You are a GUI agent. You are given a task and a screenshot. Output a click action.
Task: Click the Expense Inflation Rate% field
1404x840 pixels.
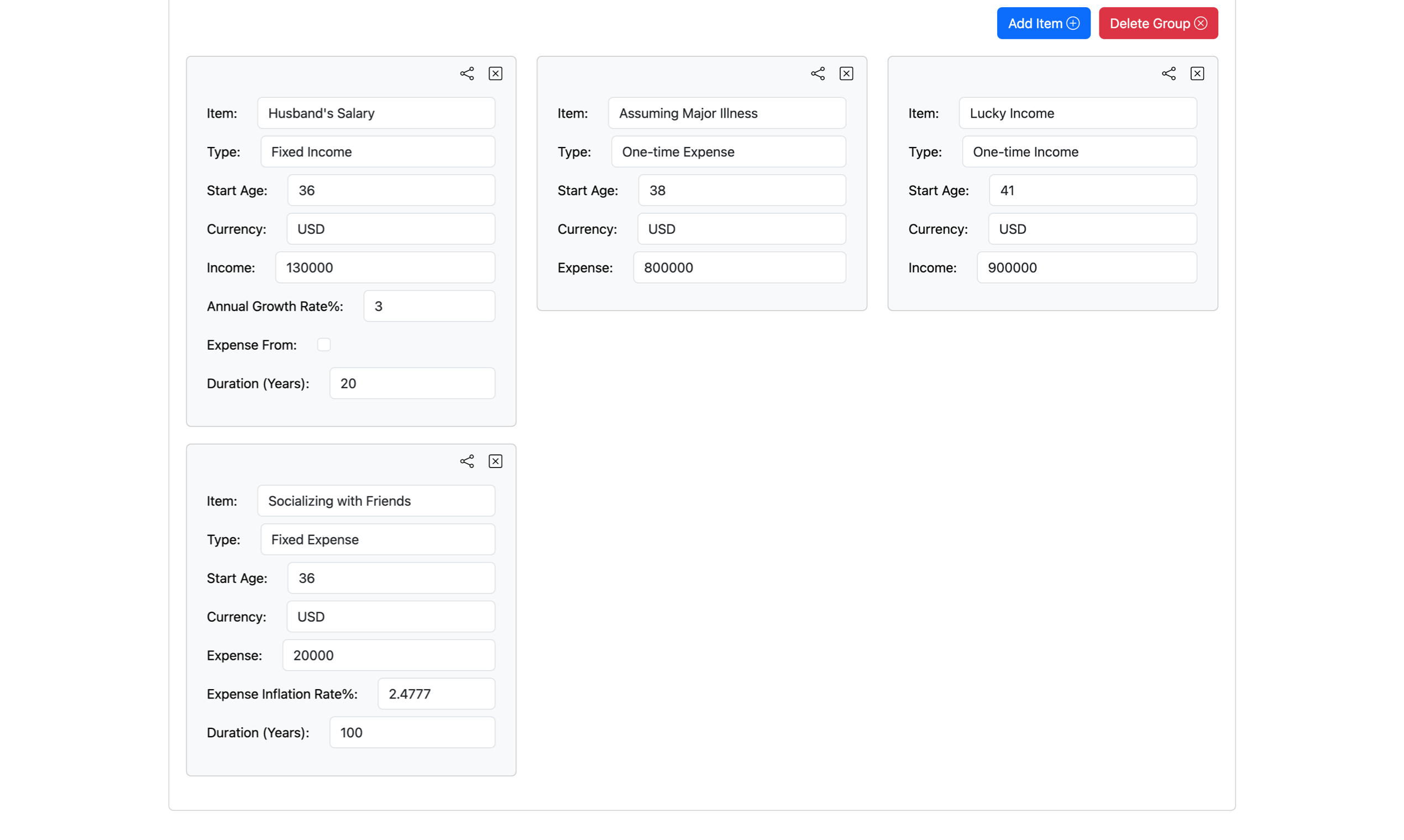click(x=436, y=694)
